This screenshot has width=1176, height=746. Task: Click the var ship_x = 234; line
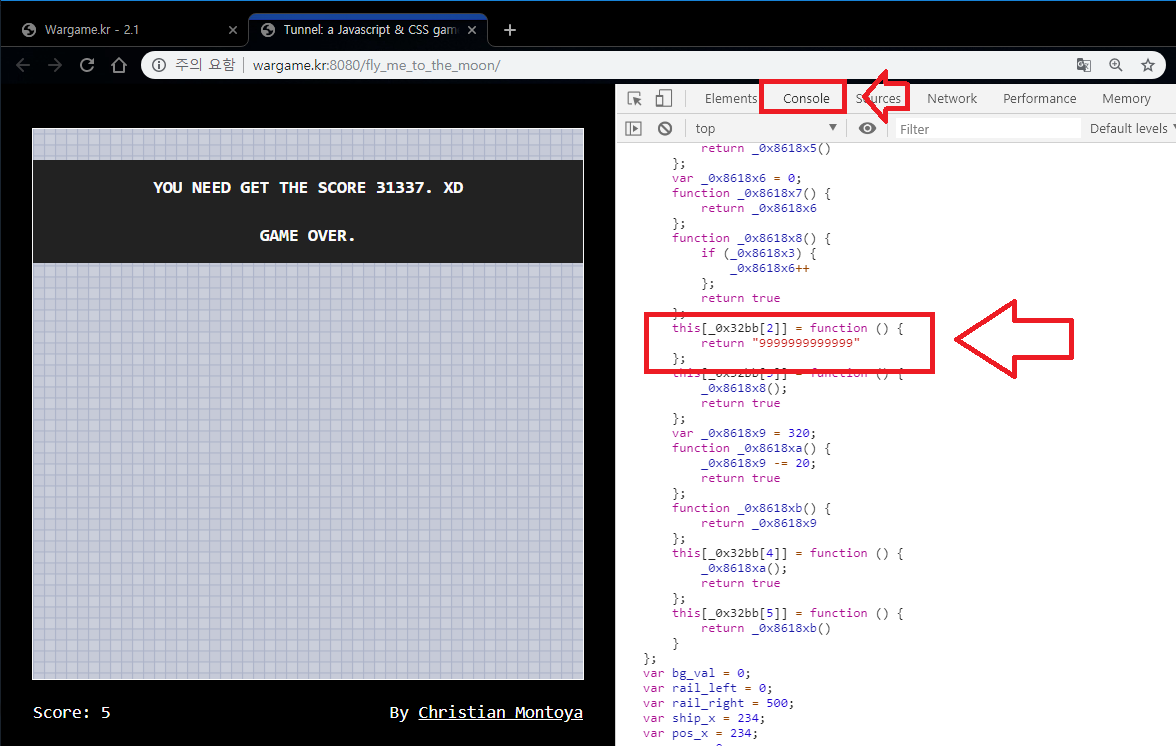coord(704,718)
